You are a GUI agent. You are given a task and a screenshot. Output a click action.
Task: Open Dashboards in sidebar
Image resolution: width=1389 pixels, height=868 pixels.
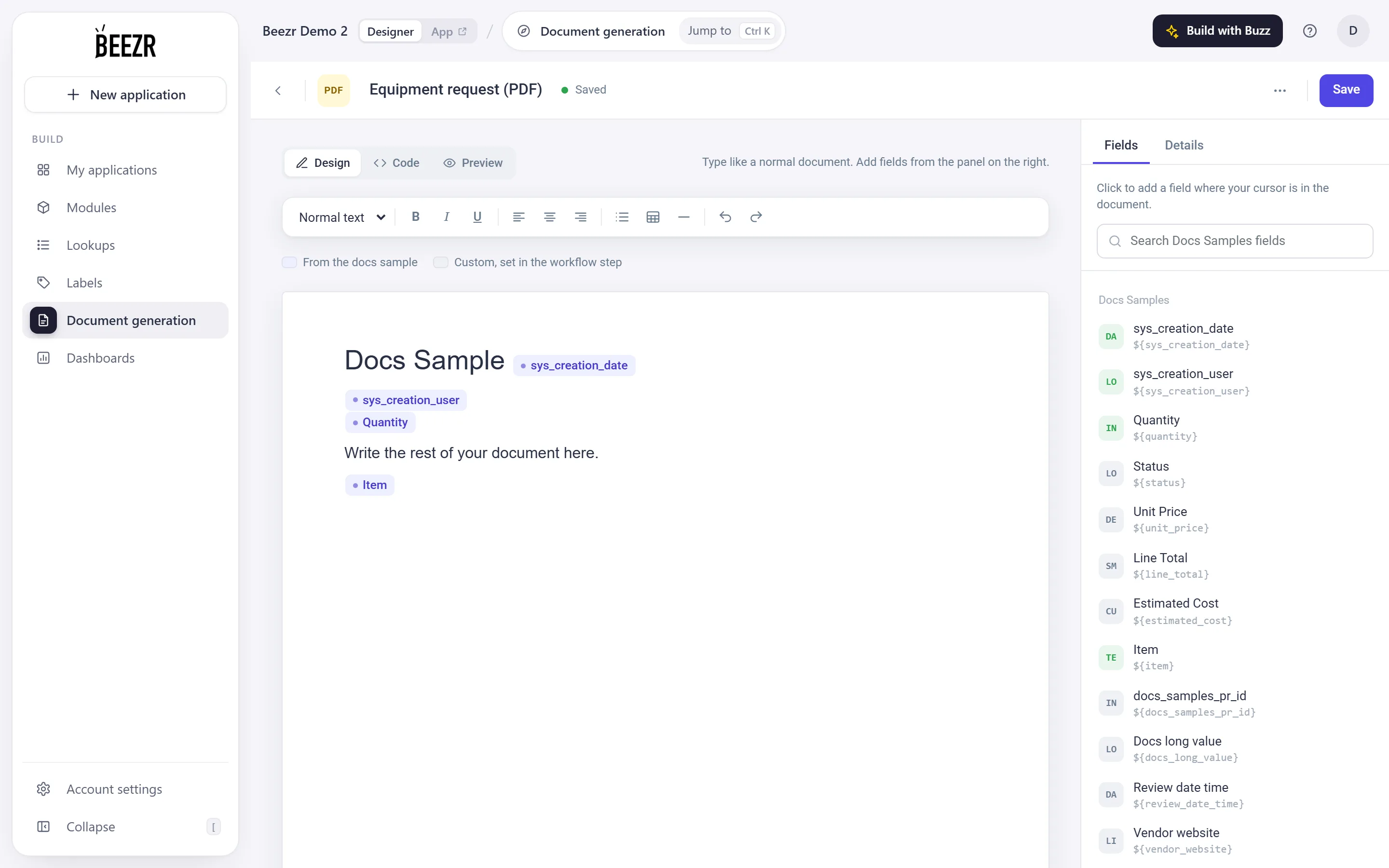point(125,358)
